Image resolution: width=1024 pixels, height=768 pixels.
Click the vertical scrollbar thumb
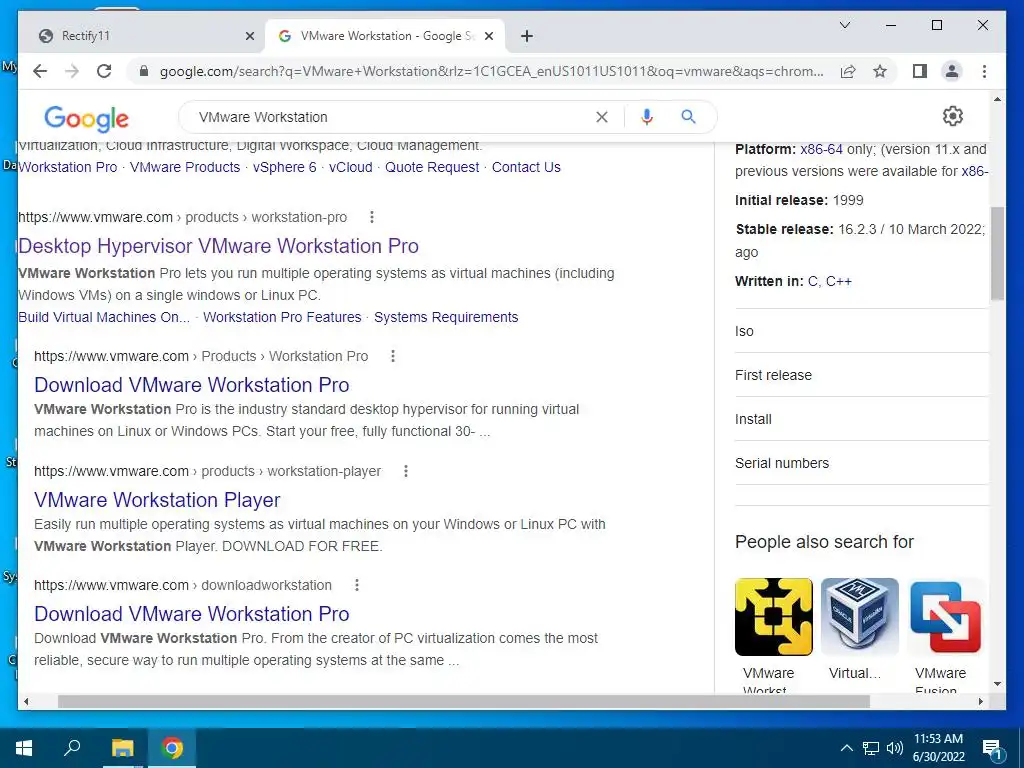(x=997, y=253)
